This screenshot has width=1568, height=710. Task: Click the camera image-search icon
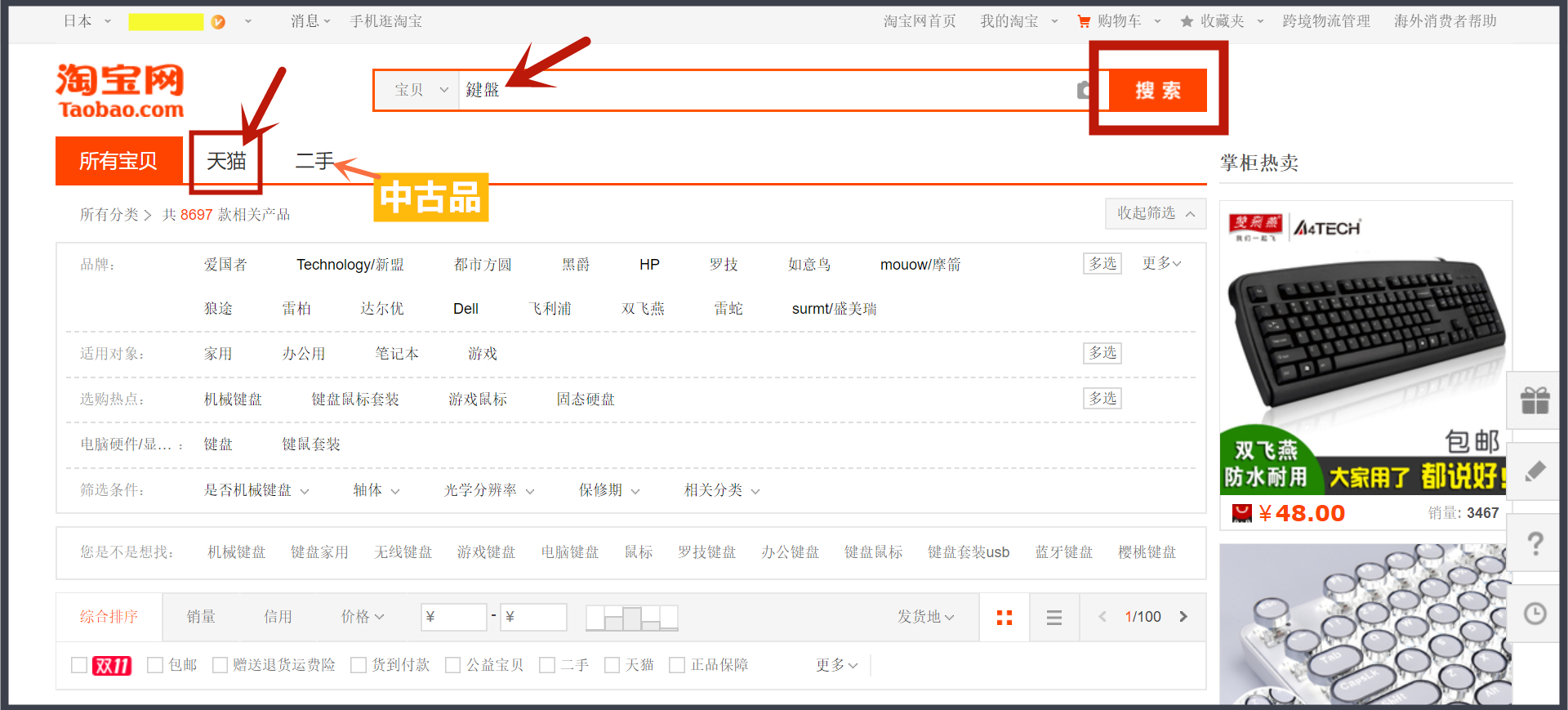[1084, 90]
